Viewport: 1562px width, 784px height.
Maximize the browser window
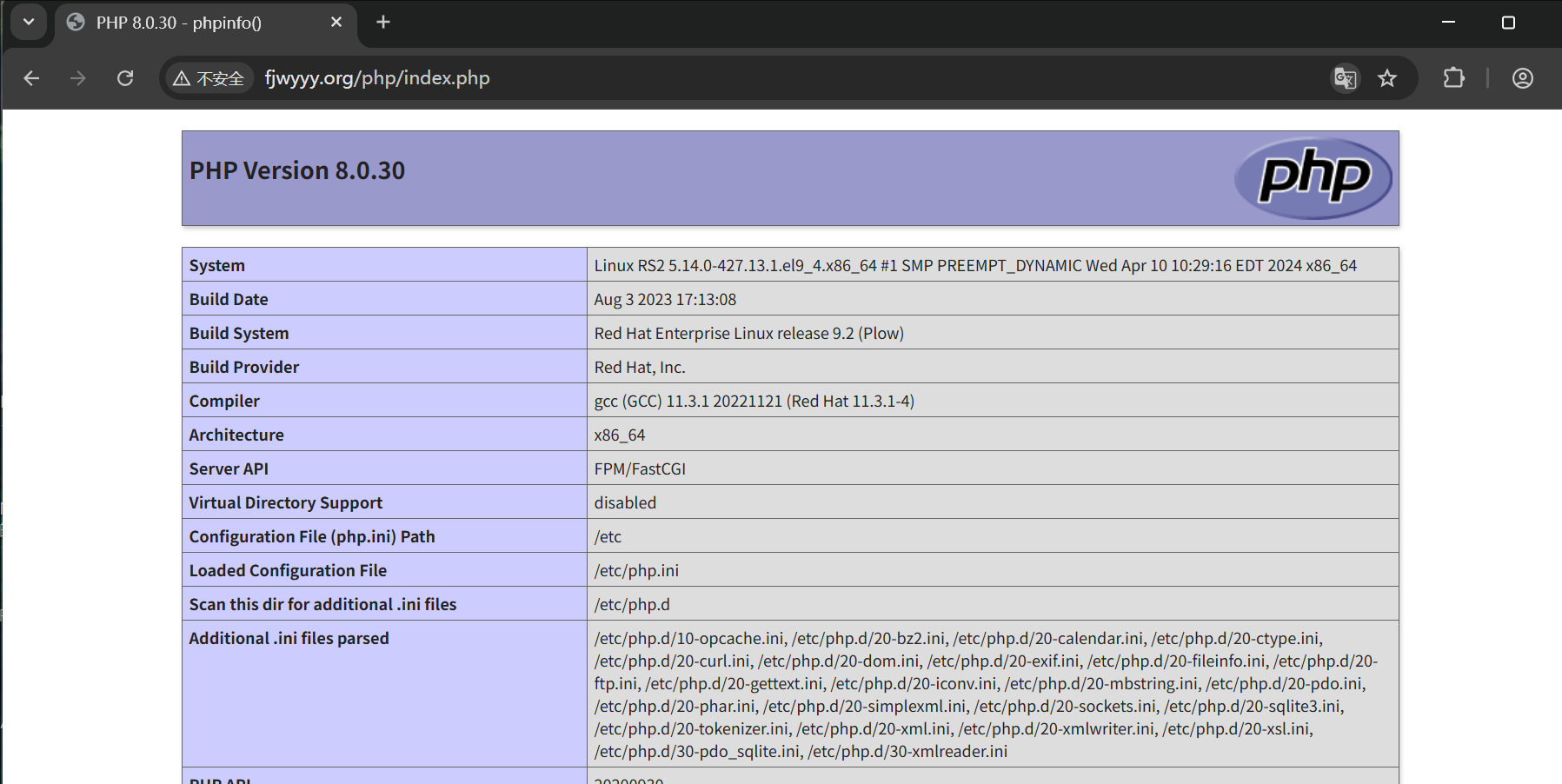coord(1508,23)
